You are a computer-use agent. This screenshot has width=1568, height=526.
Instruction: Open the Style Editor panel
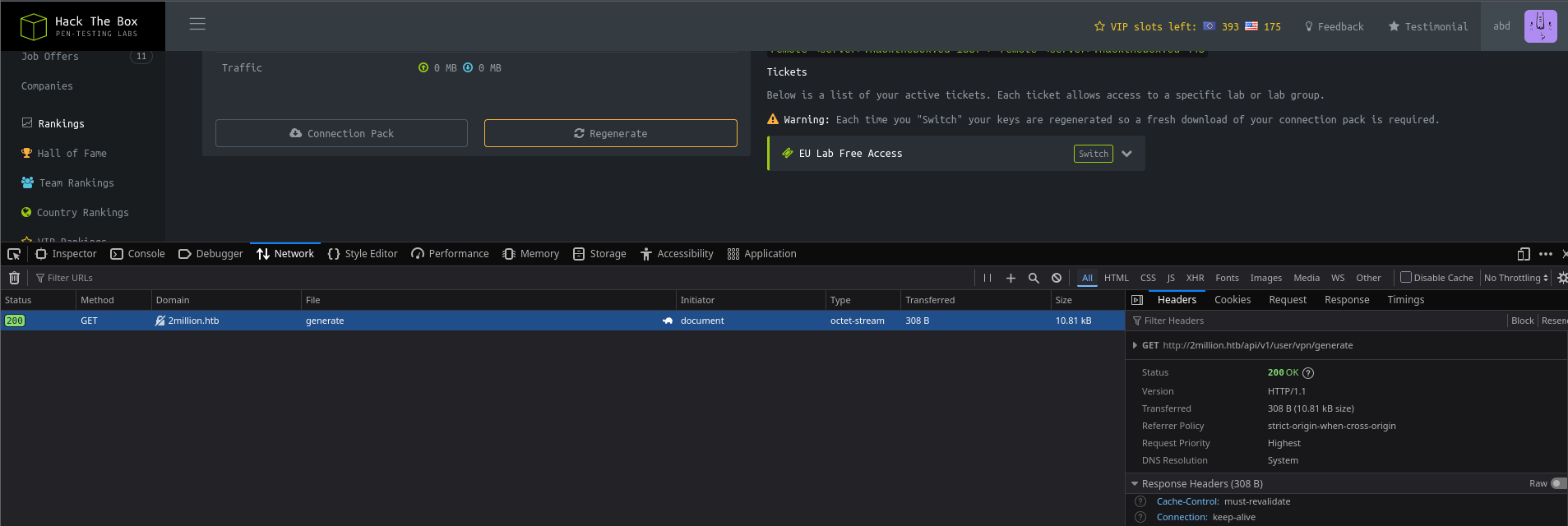coord(363,254)
